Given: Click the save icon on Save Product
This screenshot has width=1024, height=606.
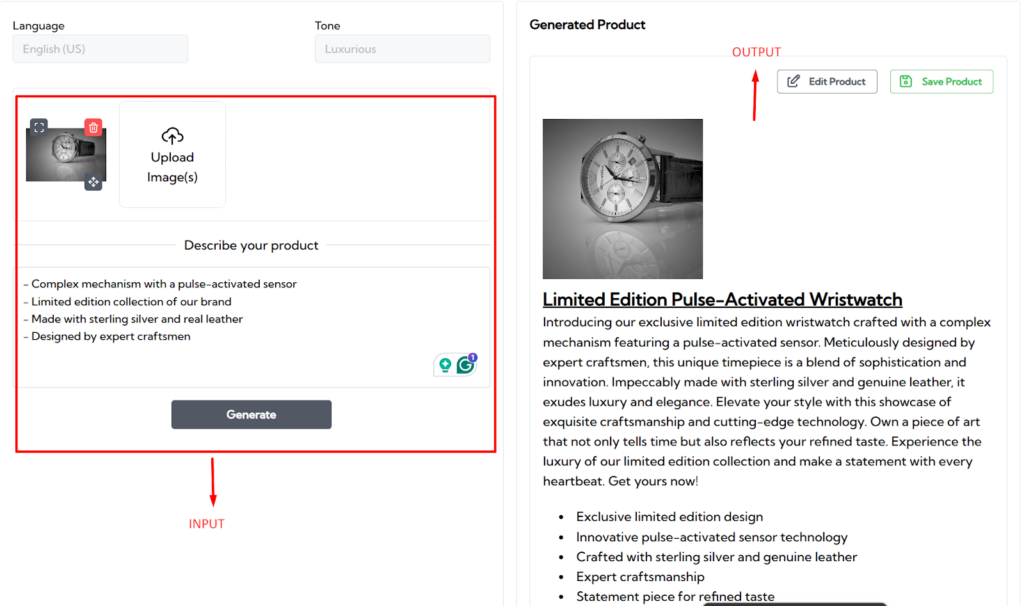Looking at the screenshot, I should [907, 81].
